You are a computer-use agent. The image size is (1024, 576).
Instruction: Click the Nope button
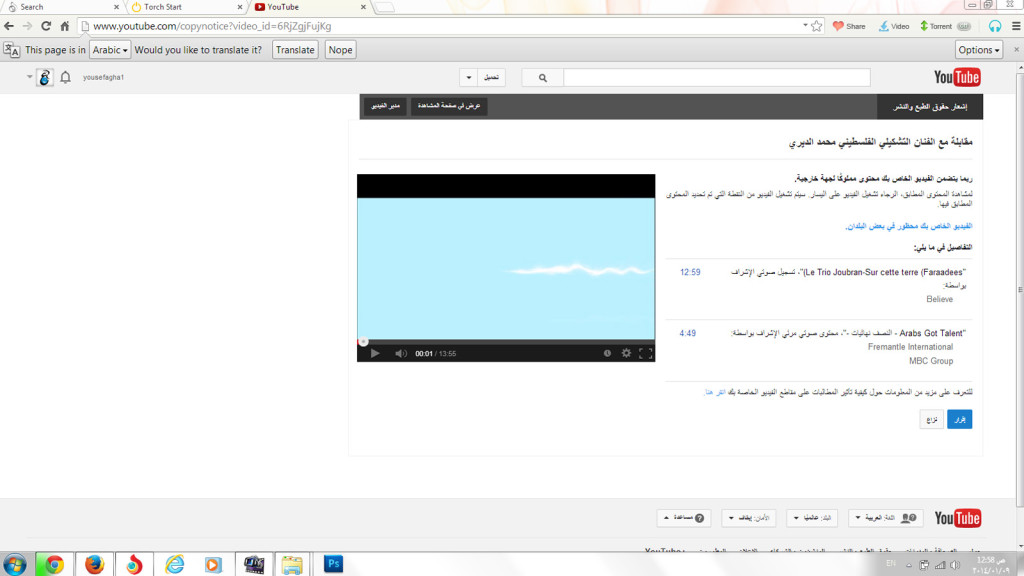(x=340, y=50)
